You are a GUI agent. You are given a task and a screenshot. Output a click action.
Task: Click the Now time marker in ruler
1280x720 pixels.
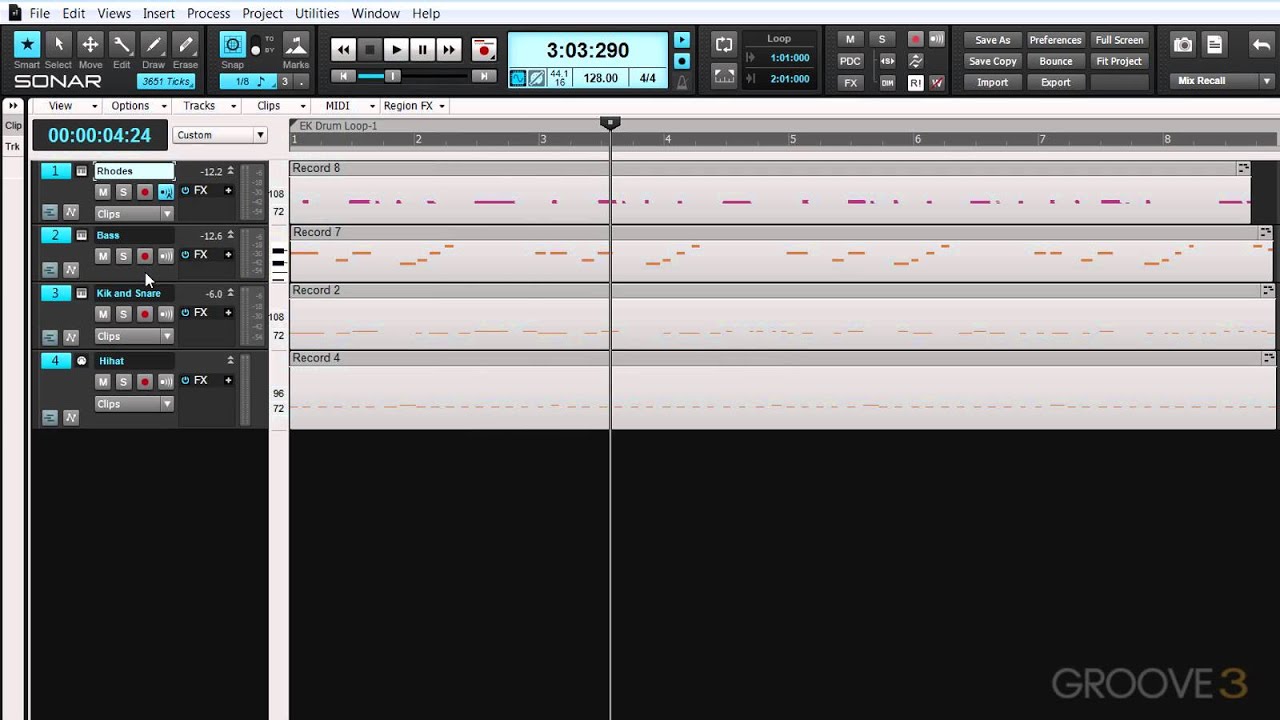click(x=610, y=122)
